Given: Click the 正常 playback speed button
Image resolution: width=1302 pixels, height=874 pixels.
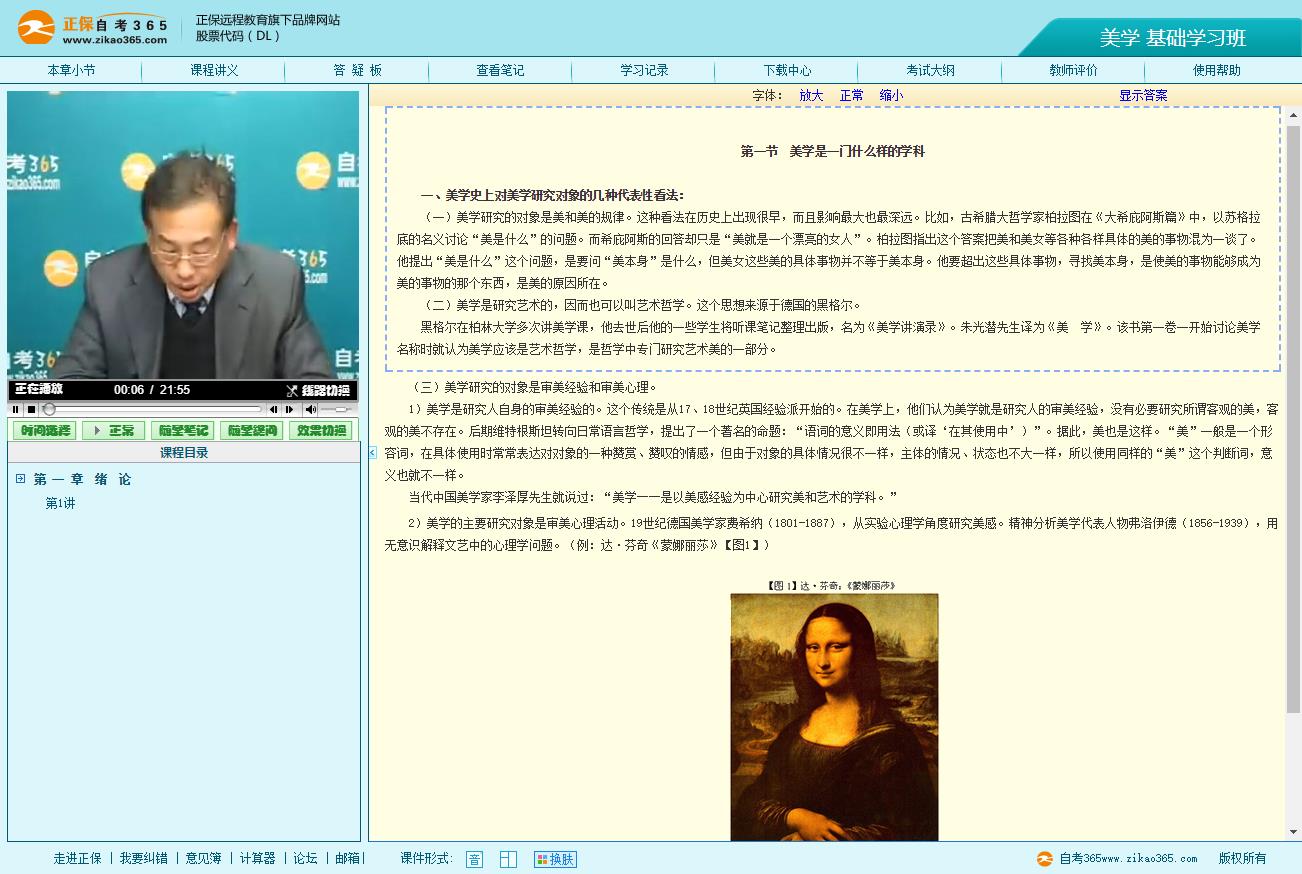Looking at the screenshot, I should point(113,431).
